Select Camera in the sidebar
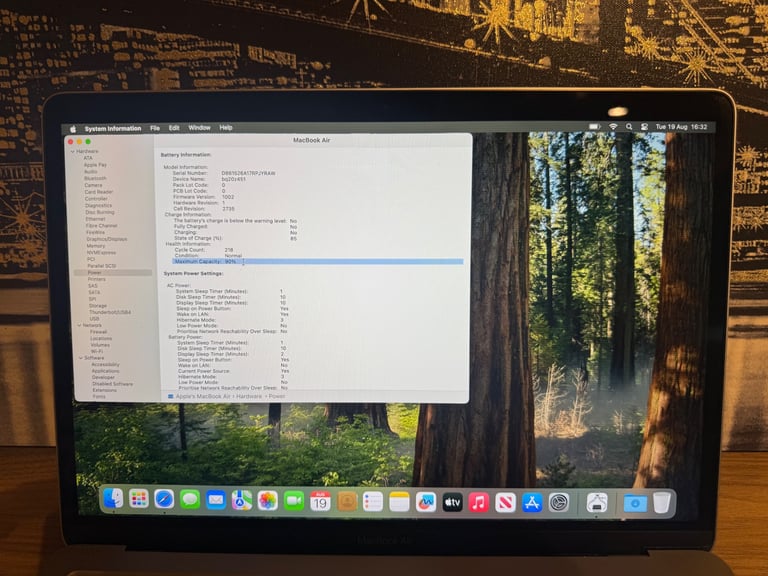768x576 pixels. (x=93, y=185)
